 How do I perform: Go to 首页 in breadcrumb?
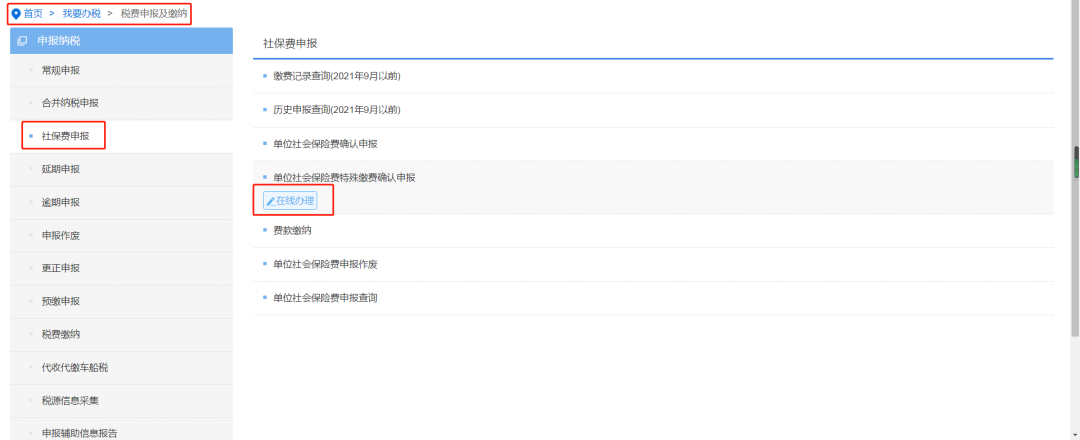click(33, 13)
